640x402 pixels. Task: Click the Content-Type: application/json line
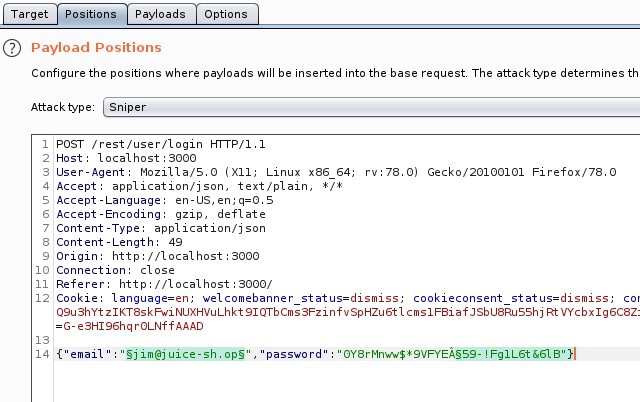(161, 228)
